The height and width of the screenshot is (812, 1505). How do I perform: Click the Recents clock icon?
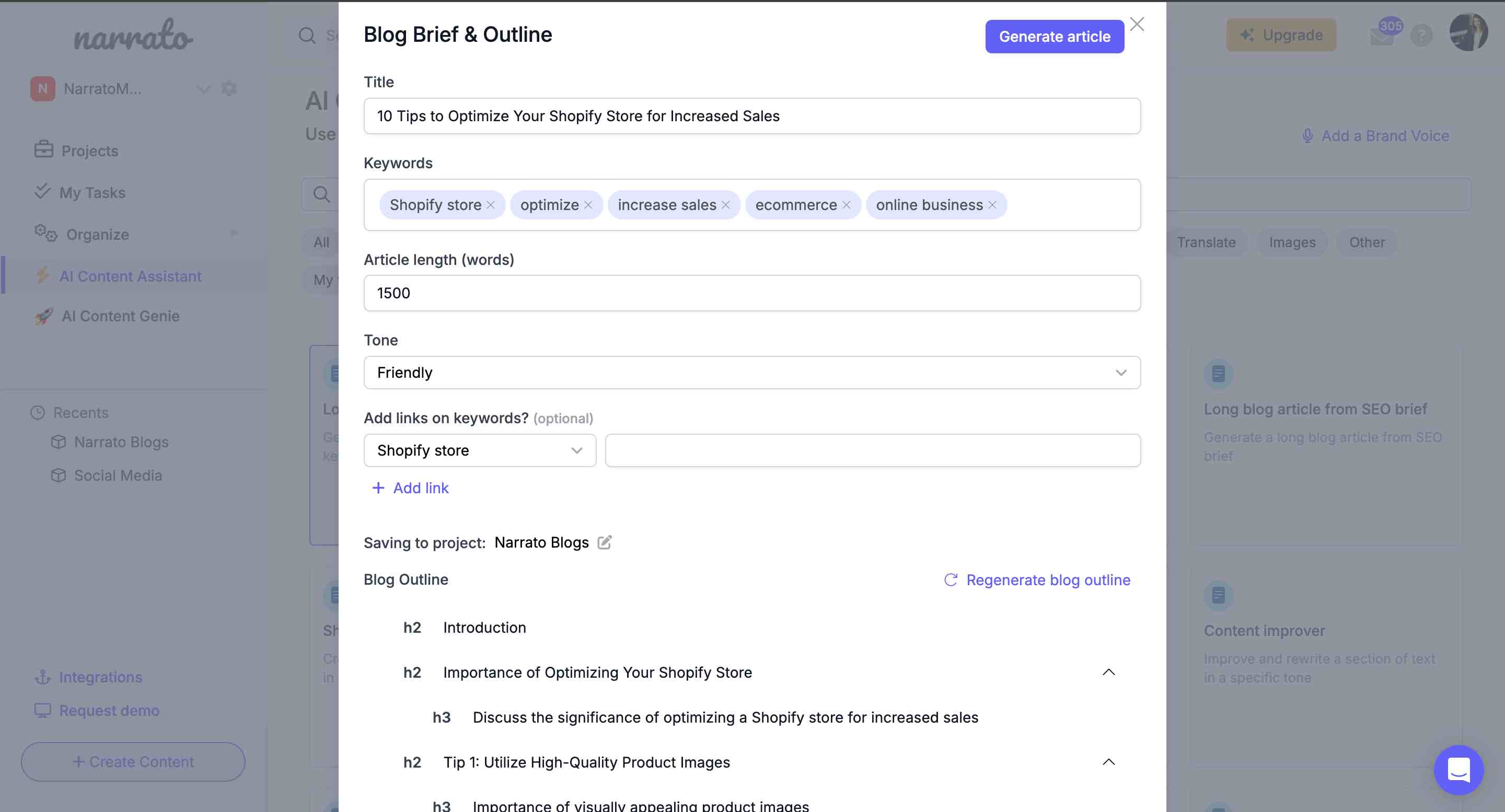[x=38, y=412]
